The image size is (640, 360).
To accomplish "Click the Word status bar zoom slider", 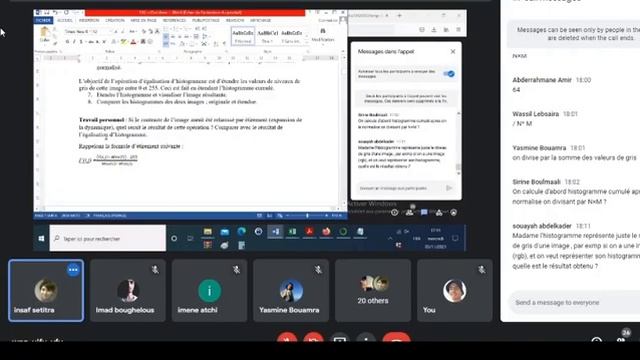I will click(x=307, y=215).
